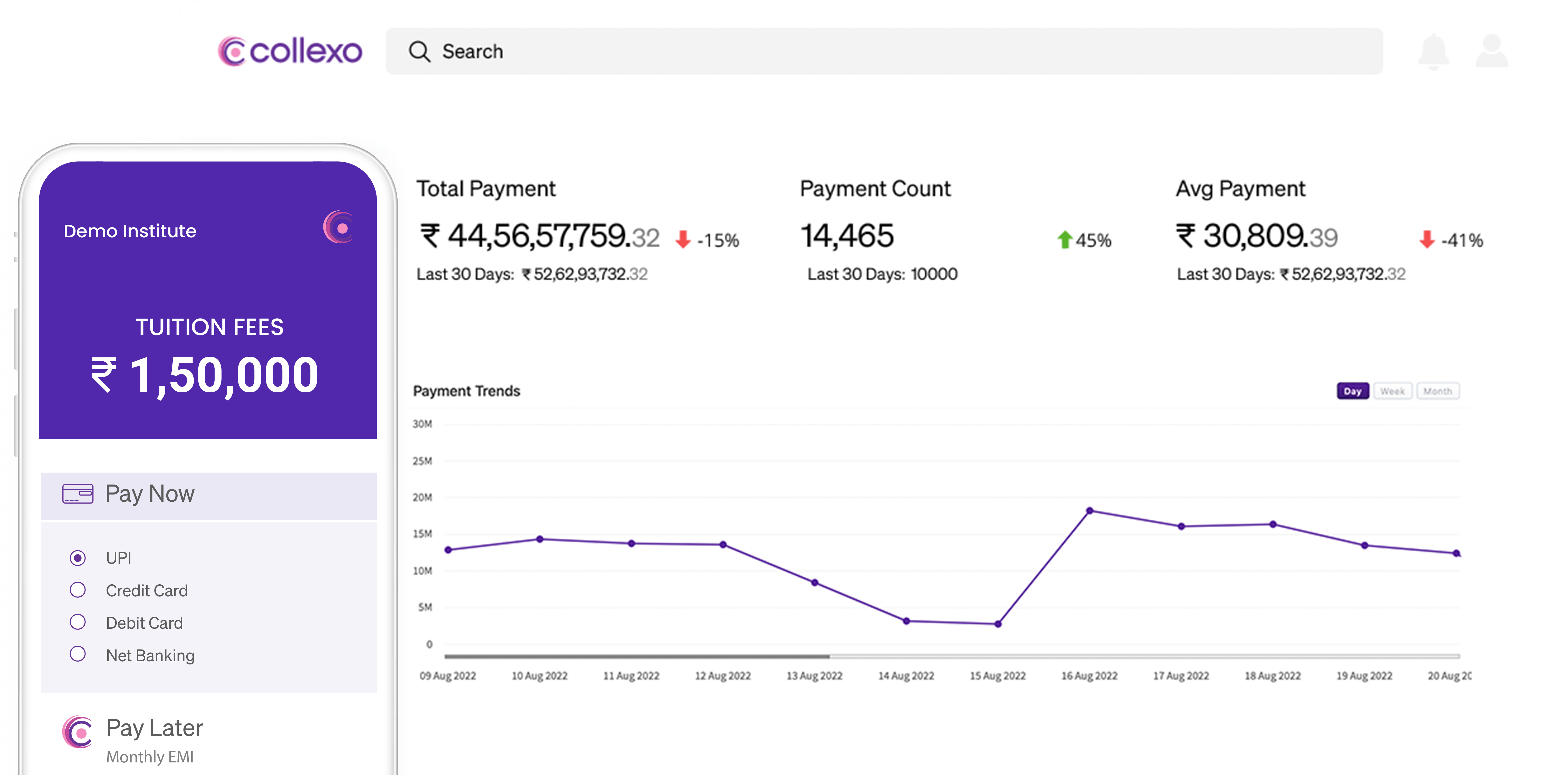Click the Payment Count green up arrow
The width and height of the screenshot is (1568, 775).
[1065, 239]
